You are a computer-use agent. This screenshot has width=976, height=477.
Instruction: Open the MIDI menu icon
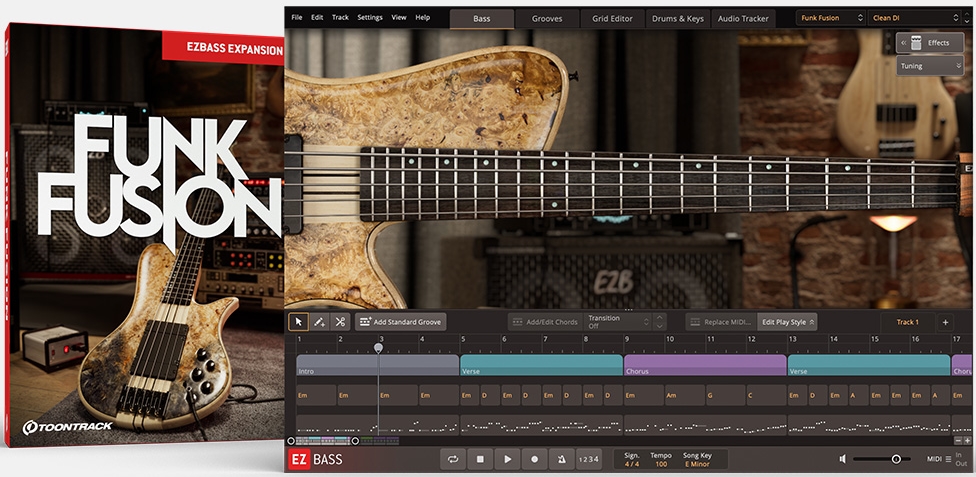click(948, 460)
